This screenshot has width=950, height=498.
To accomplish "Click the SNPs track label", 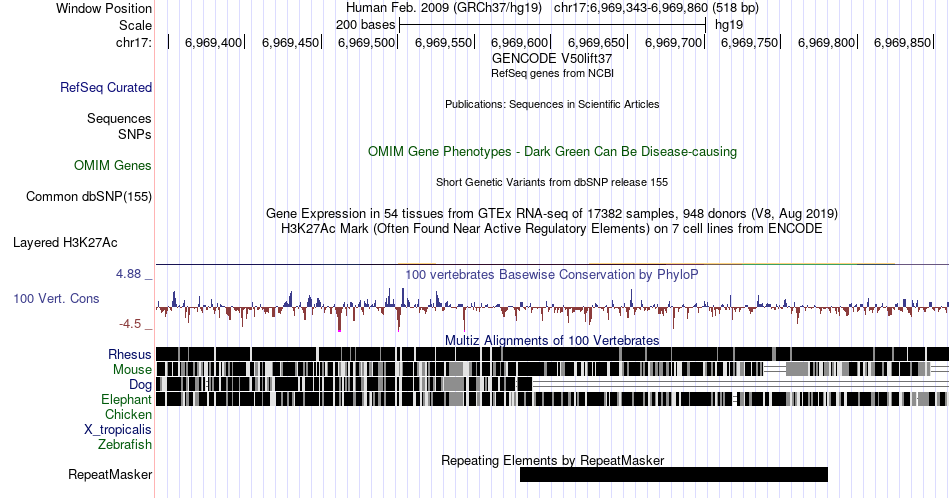I will pyautogui.click(x=135, y=134).
